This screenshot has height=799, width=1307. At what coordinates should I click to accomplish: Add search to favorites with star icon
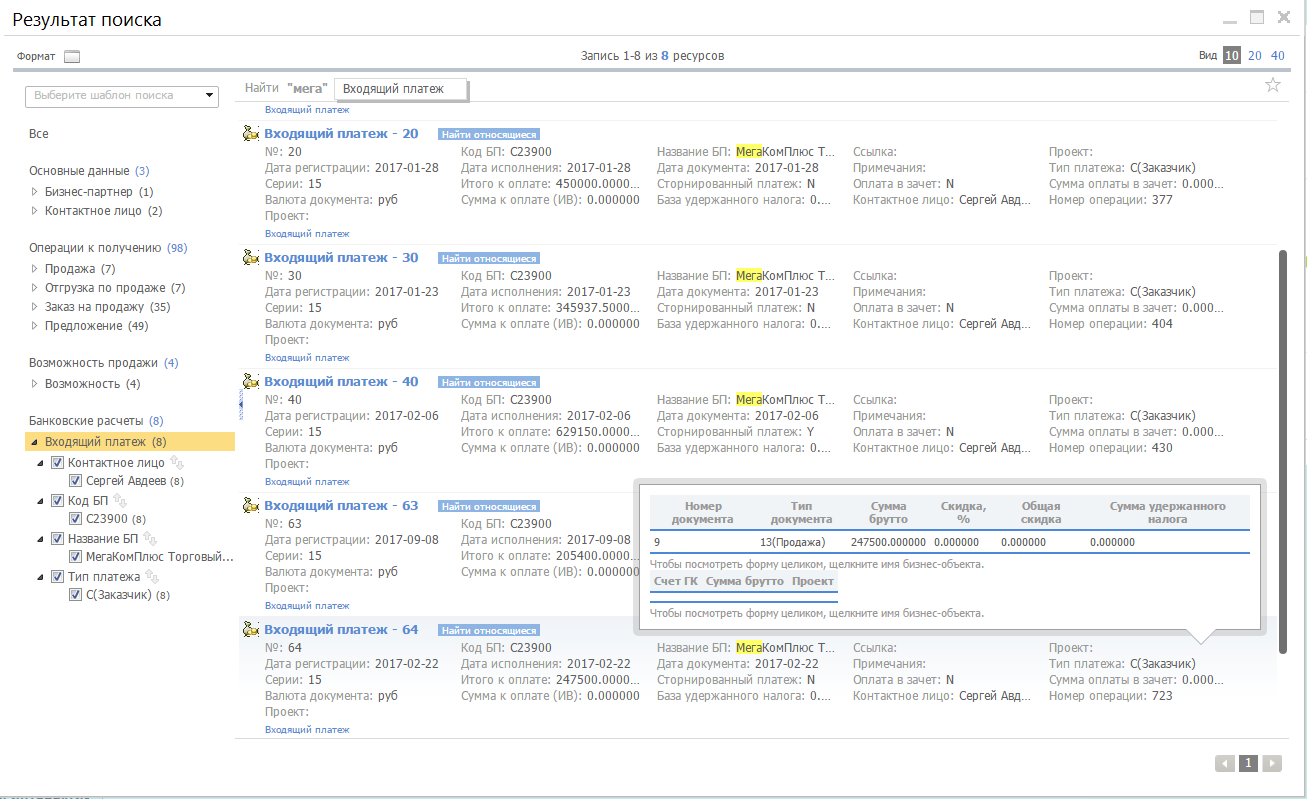1273,85
